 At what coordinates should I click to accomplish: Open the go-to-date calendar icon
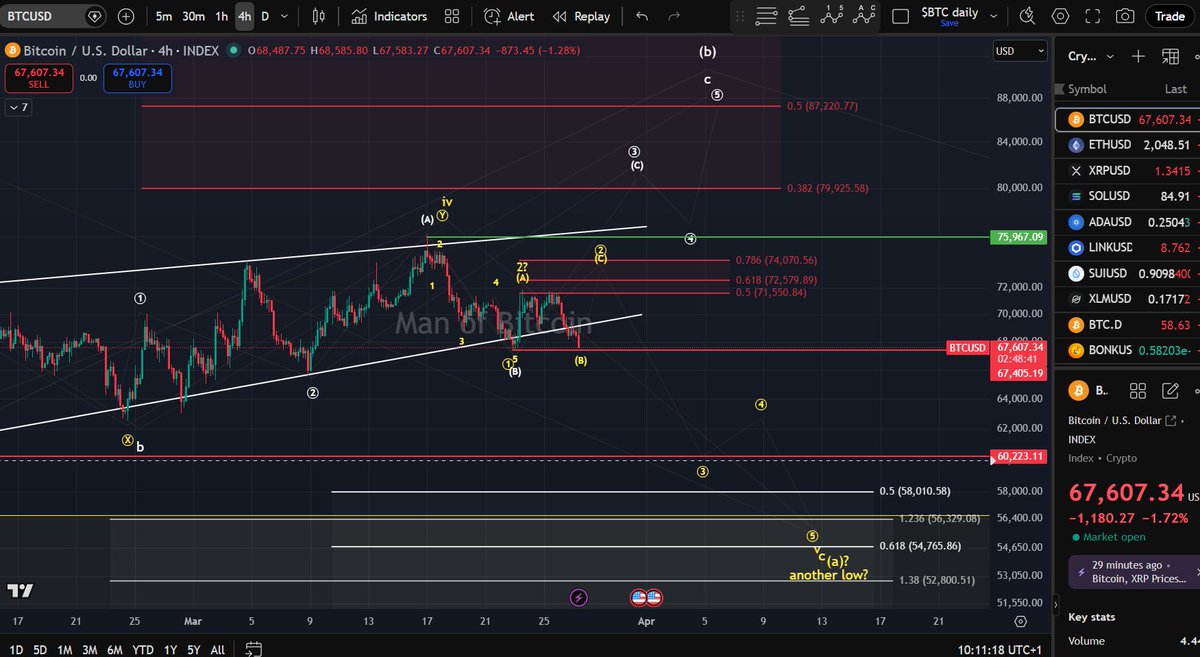[x=253, y=649]
